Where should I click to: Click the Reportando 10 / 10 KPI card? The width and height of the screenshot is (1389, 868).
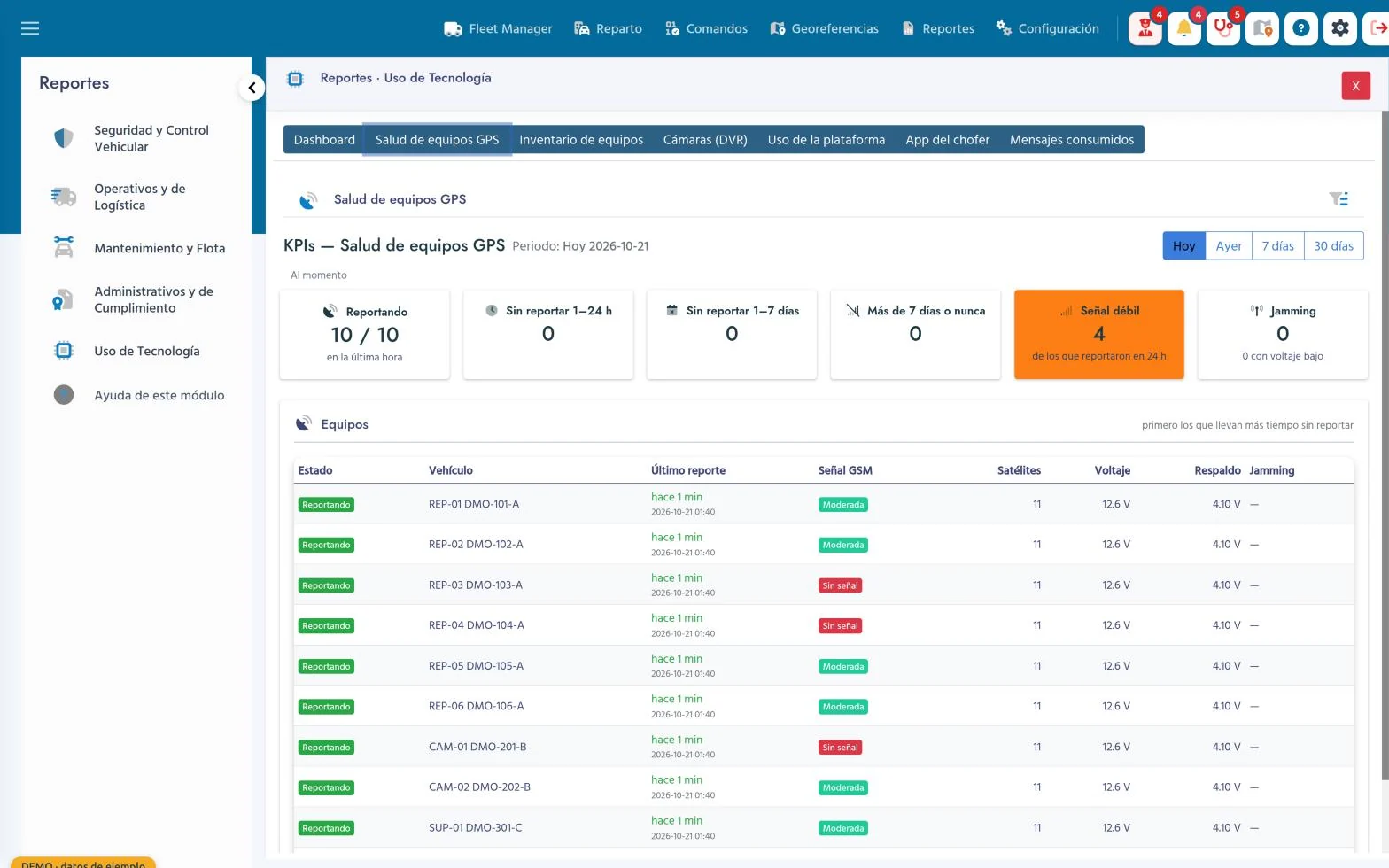coord(365,335)
